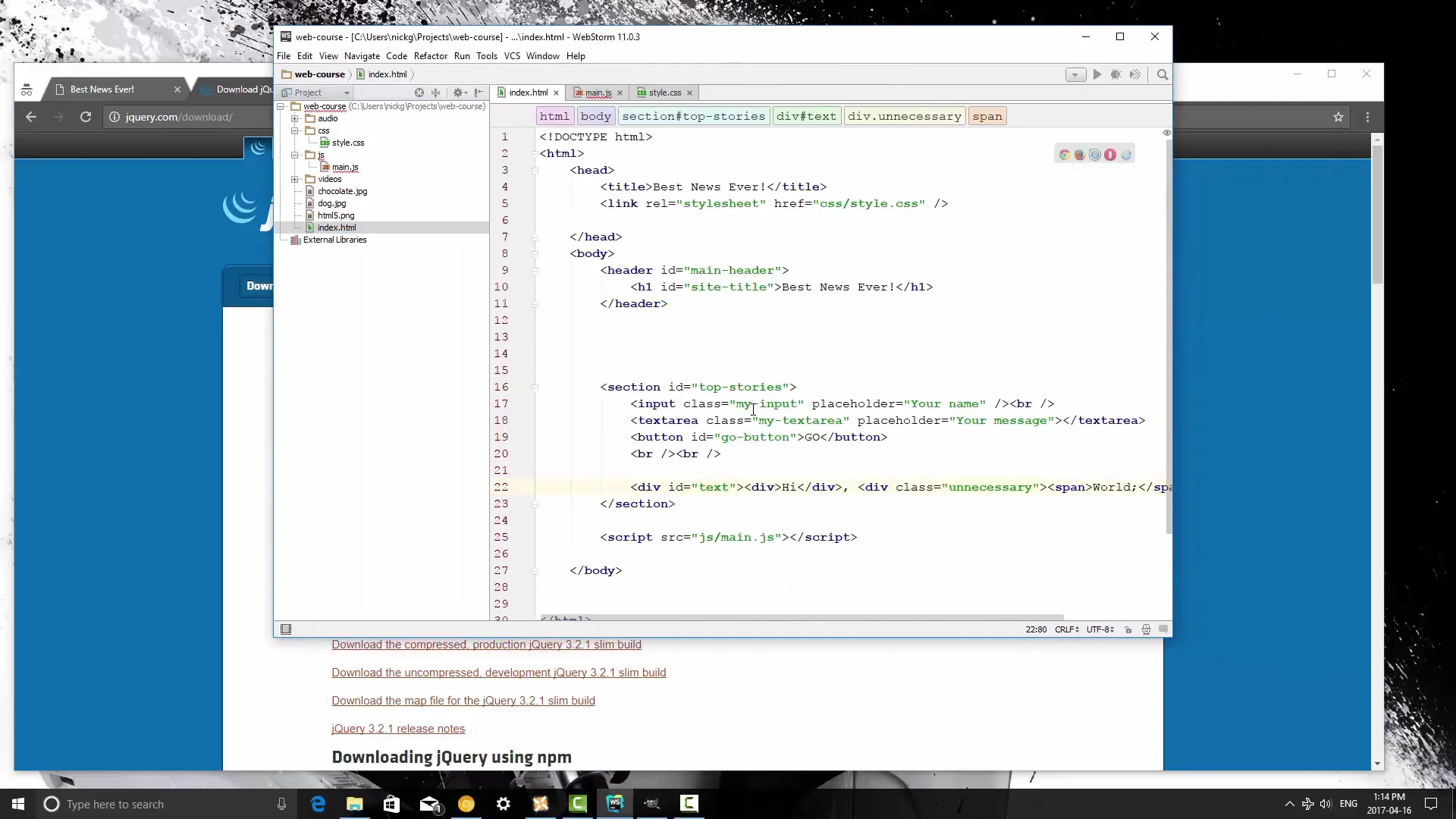Screen dimensions: 1456x819
Task: Open the preview in Chrome browser icon
Action: coord(1065,154)
